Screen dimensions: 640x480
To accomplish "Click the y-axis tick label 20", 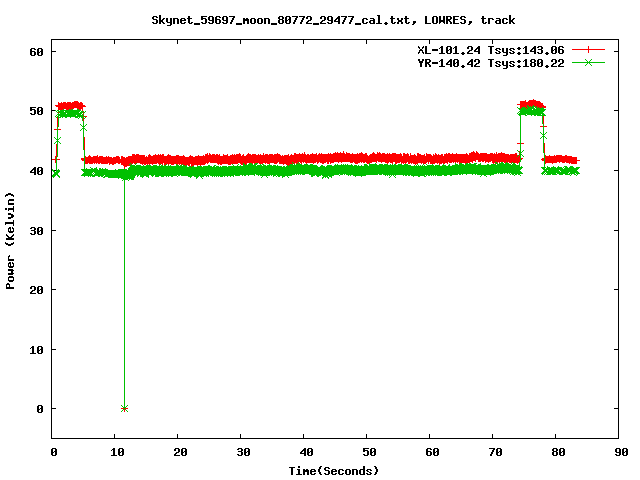I will (36, 290).
